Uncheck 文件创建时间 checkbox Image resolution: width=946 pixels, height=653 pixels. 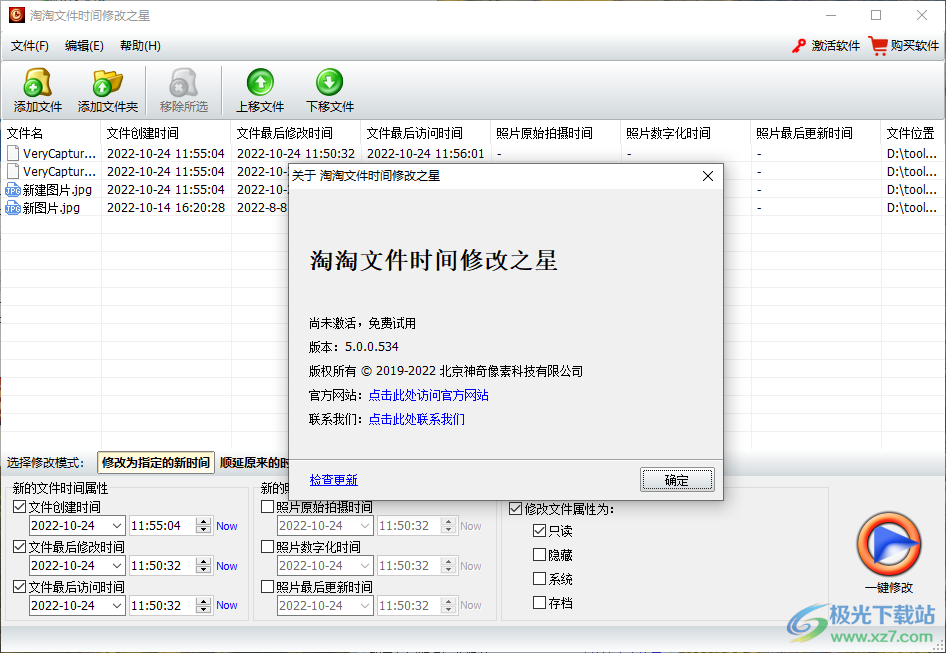pyautogui.click(x=20, y=507)
